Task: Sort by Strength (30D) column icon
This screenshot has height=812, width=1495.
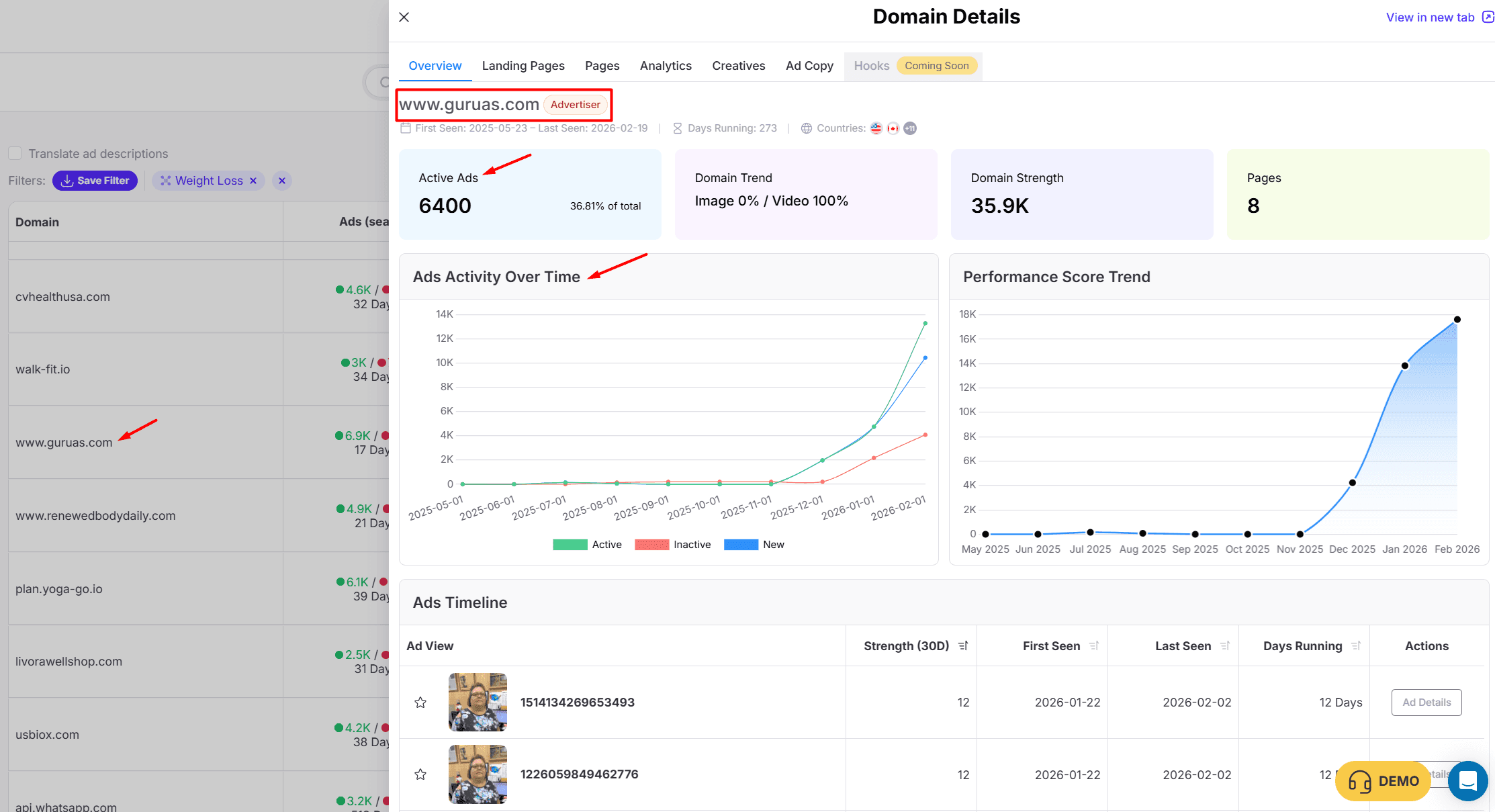Action: coord(963,646)
